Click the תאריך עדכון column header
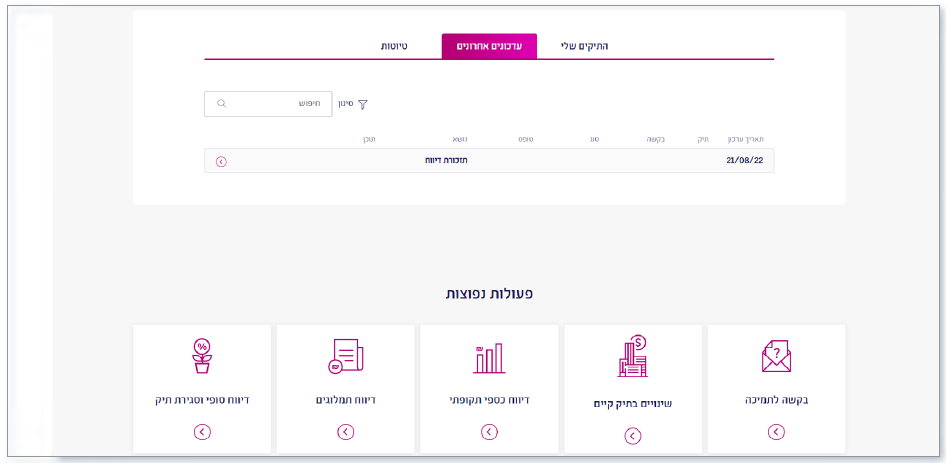The height and width of the screenshot is (463, 946). pos(744,139)
